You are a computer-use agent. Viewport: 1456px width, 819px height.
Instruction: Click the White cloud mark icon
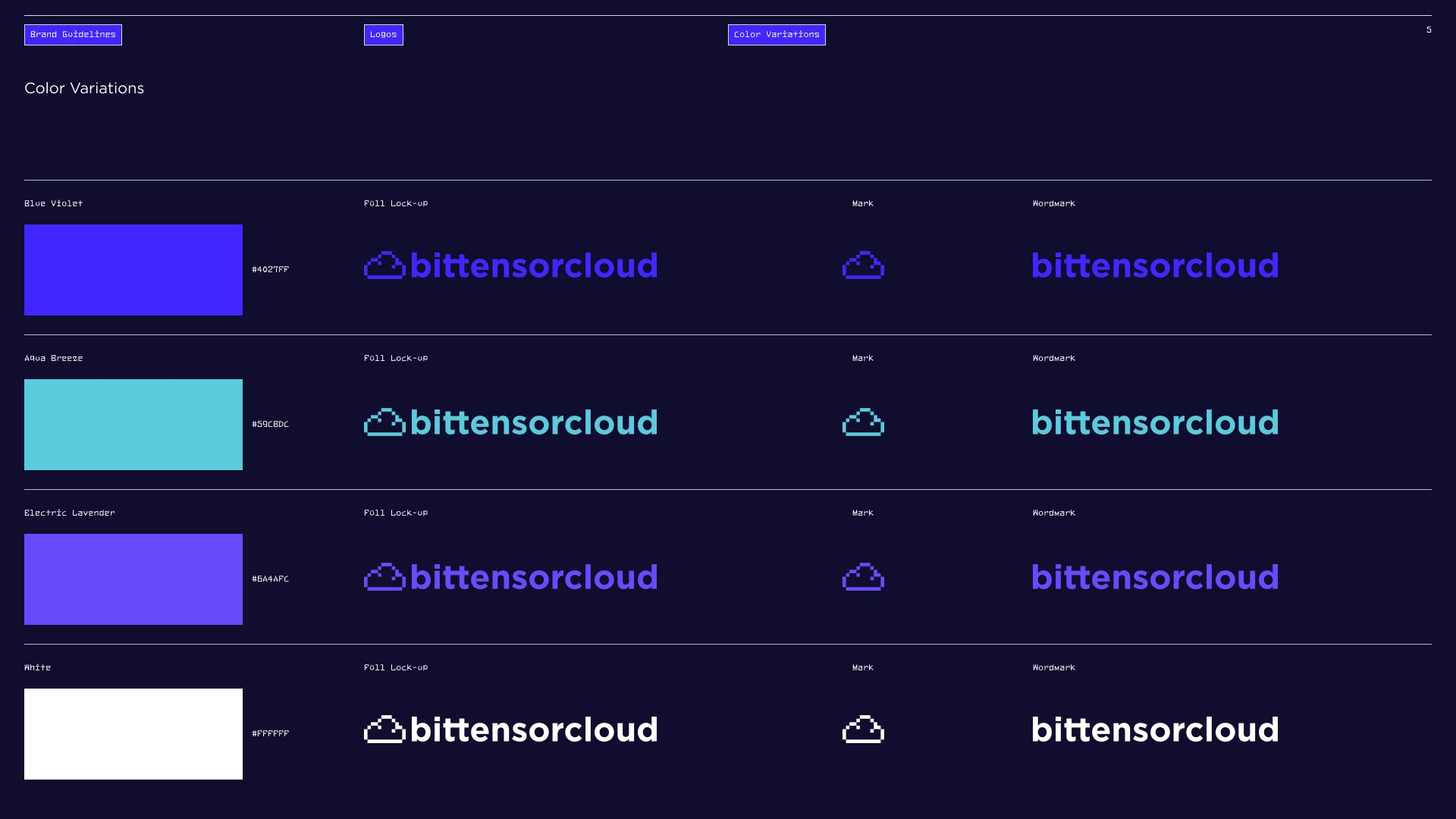click(x=863, y=730)
